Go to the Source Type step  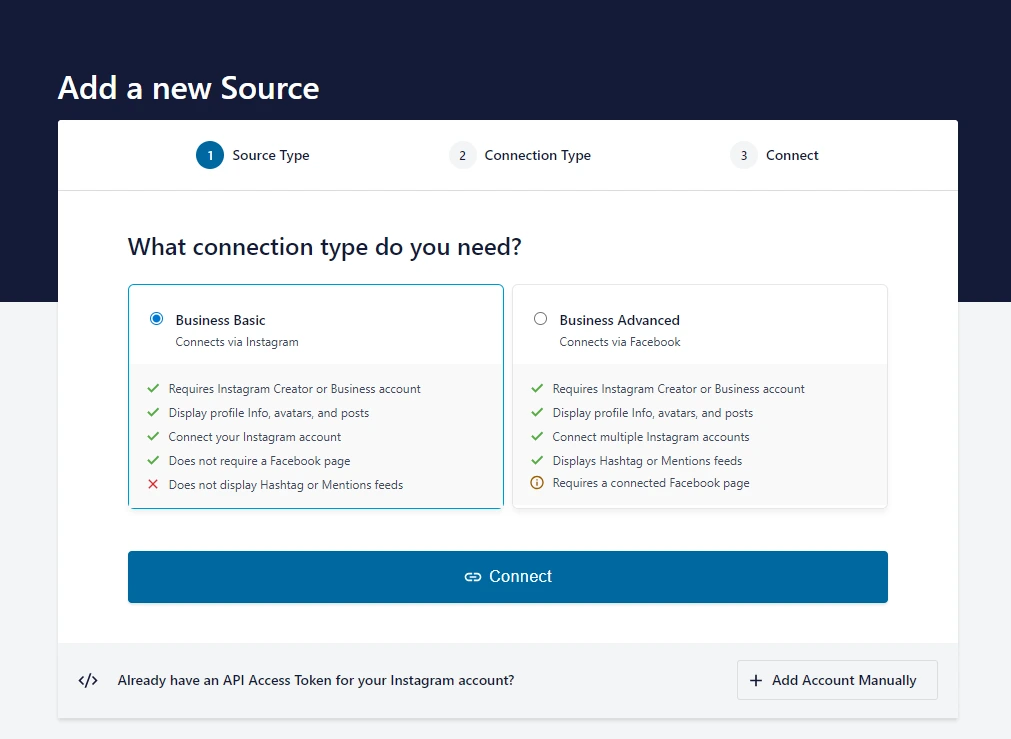[x=271, y=155]
